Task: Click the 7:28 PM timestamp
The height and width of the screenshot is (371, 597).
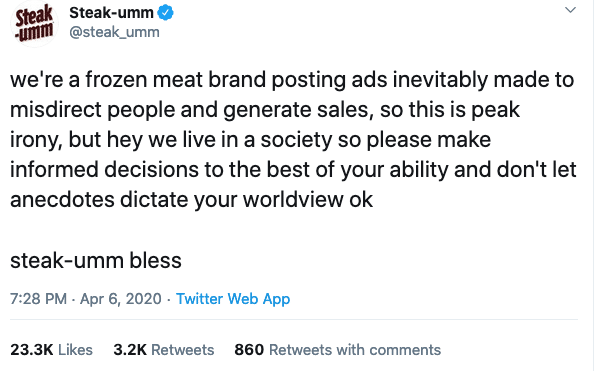Action: 38,299
